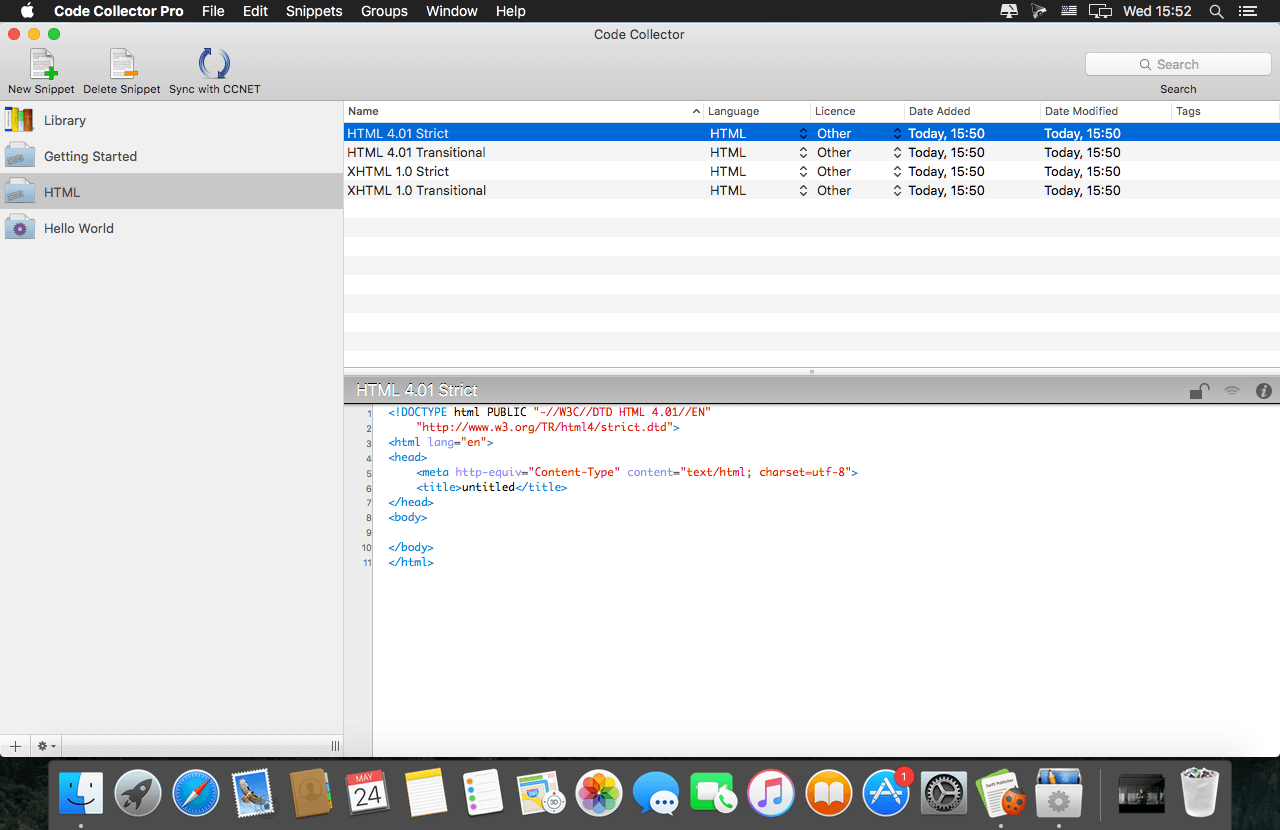Image resolution: width=1280 pixels, height=830 pixels.
Task: Sort by the Language column header
Action: click(x=757, y=111)
